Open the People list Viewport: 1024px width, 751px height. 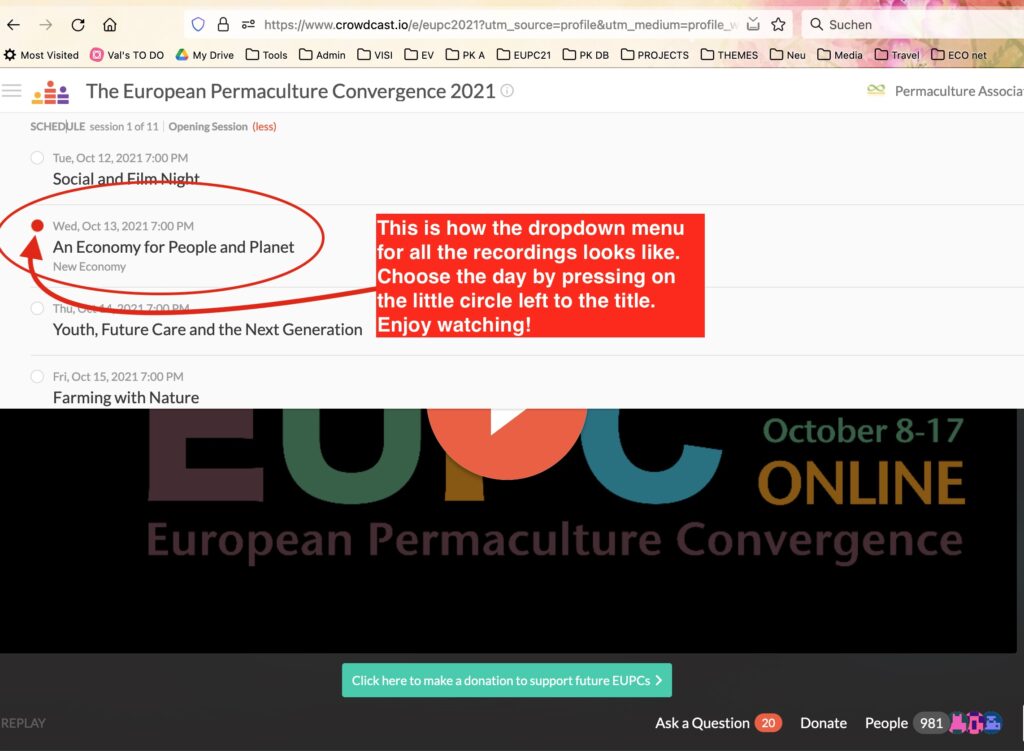(x=886, y=723)
